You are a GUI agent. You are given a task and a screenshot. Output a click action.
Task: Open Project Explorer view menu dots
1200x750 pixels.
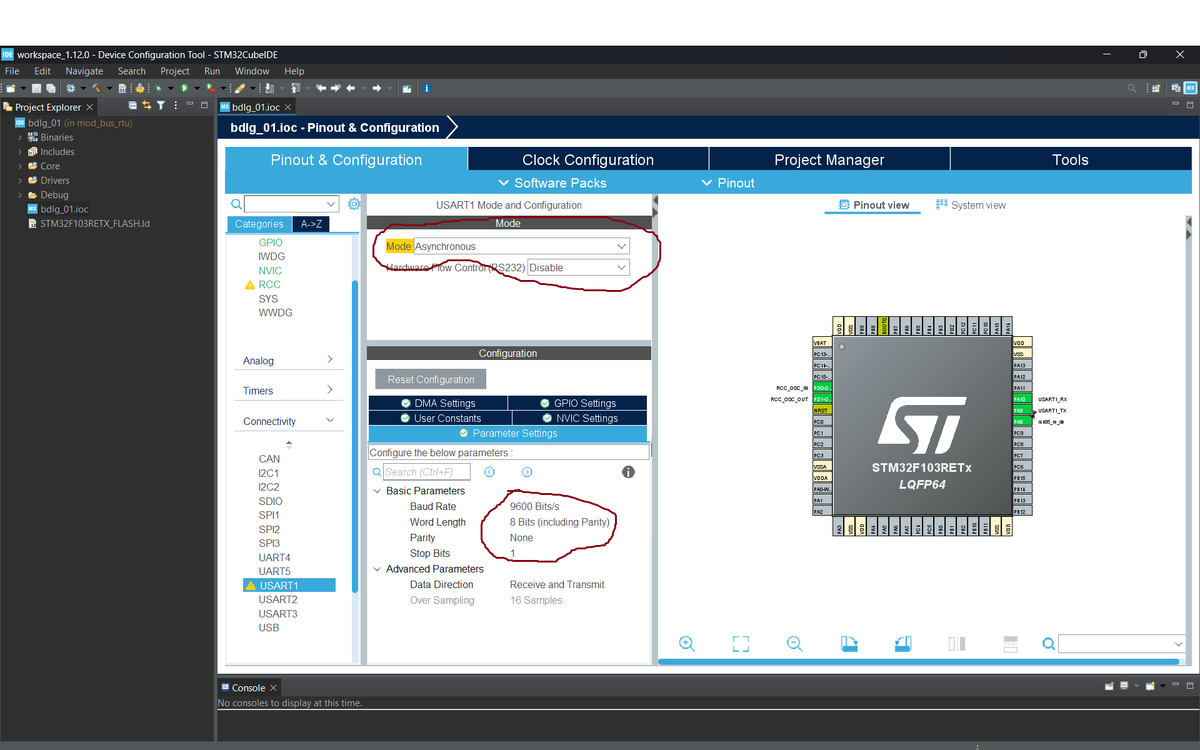coord(176,106)
